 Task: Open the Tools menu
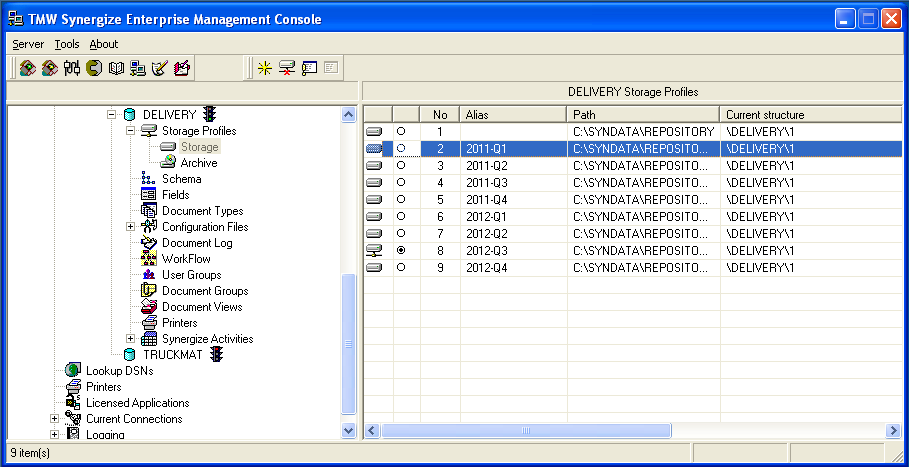point(67,44)
